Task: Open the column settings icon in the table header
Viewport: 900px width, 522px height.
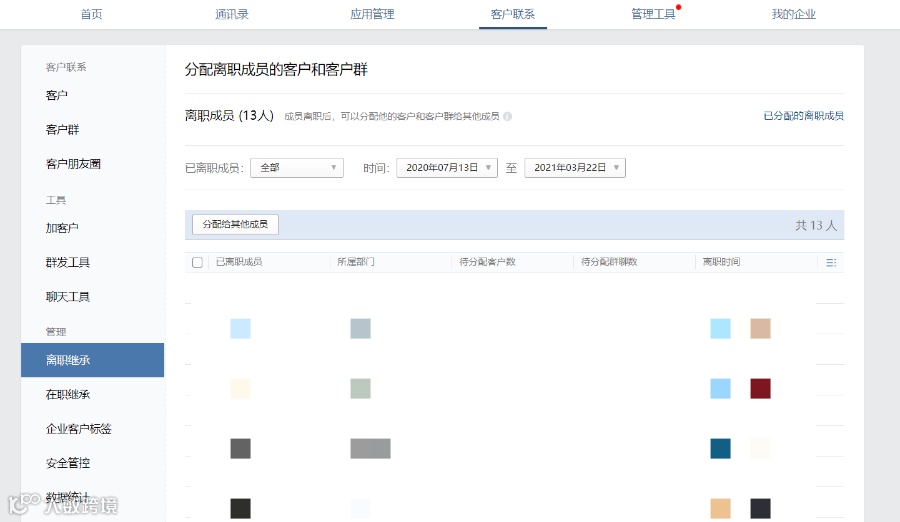Action: 831,262
